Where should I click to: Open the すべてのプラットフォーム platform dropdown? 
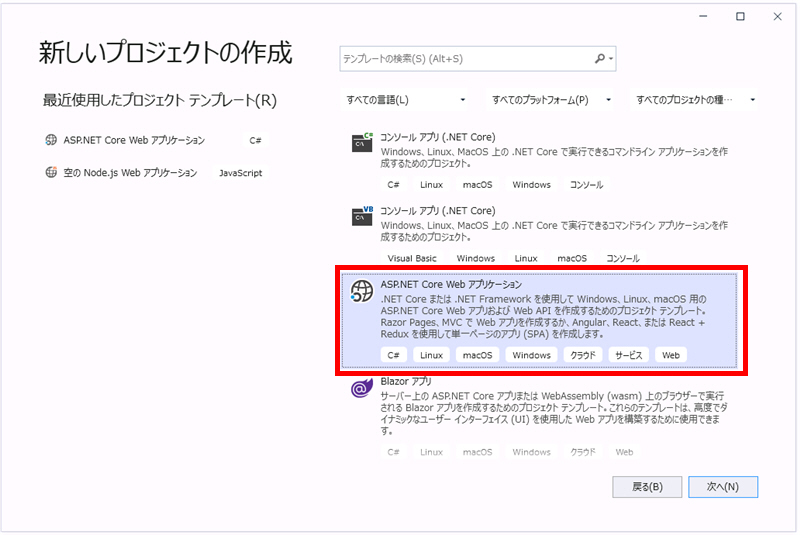coord(551,100)
